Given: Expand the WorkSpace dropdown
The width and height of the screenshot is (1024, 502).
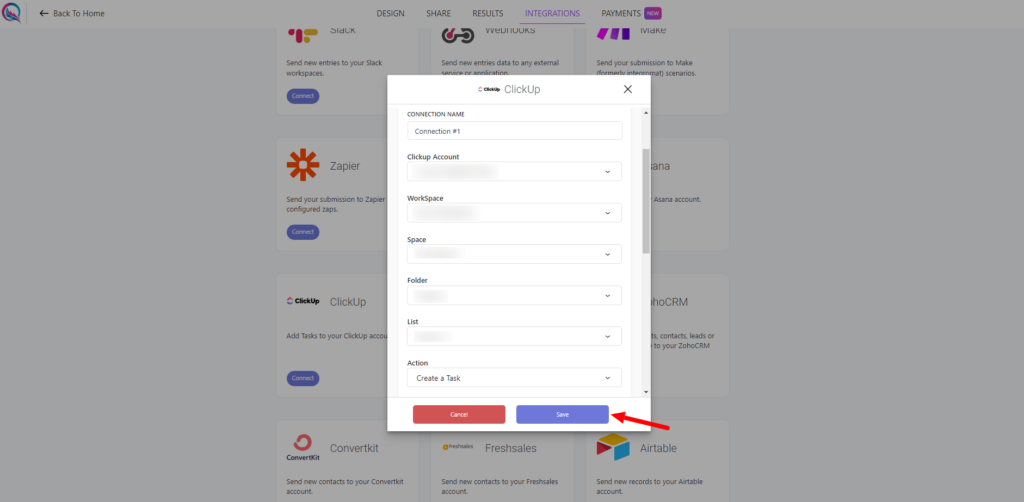Looking at the screenshot, I should pos(515,213).
